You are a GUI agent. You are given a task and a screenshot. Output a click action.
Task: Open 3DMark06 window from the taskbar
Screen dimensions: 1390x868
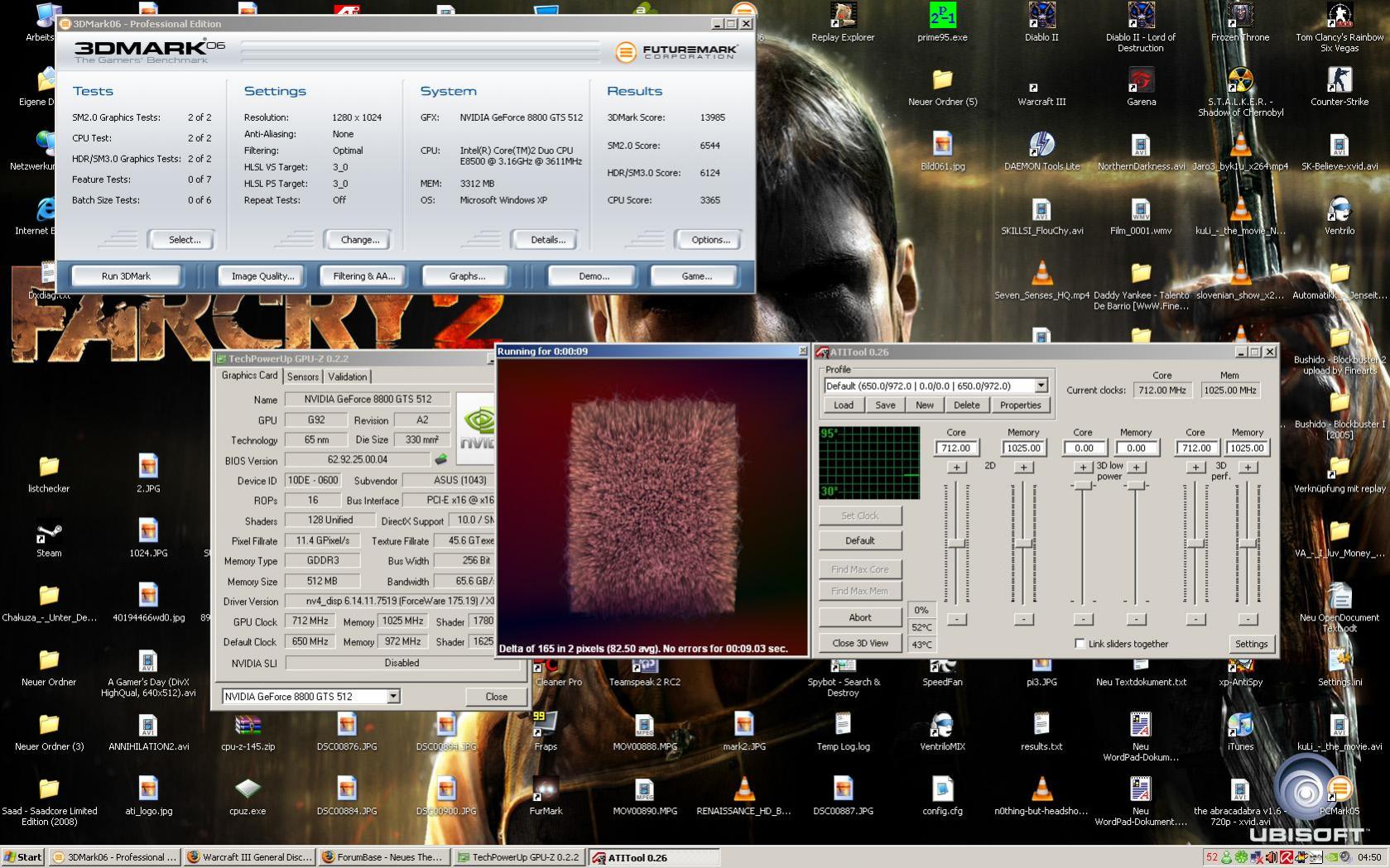[x=114, y=857]
